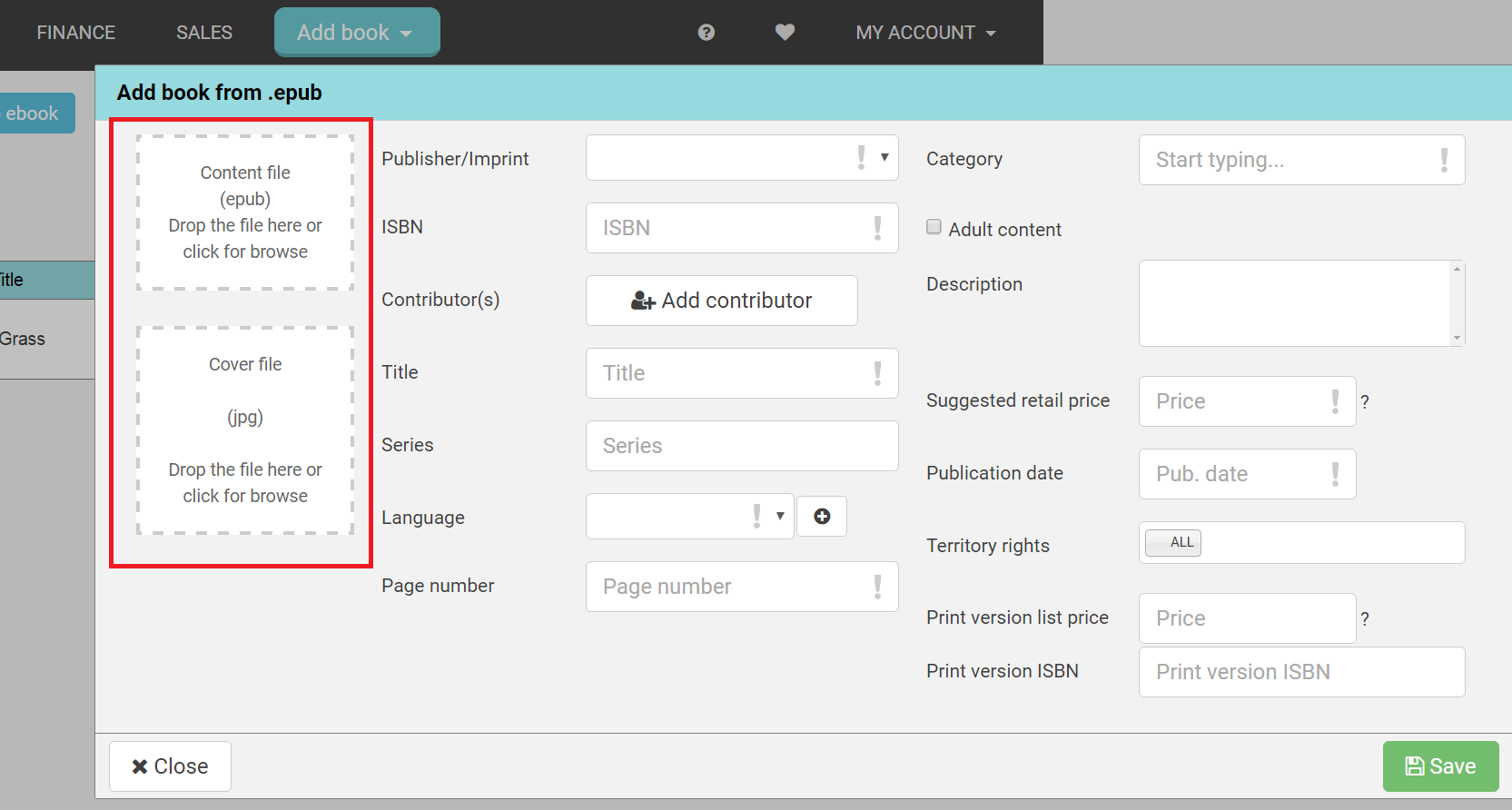The width and height of the screenshot is (1512, 810).
Task: Open the SALES menu
Action: point(204,33)
